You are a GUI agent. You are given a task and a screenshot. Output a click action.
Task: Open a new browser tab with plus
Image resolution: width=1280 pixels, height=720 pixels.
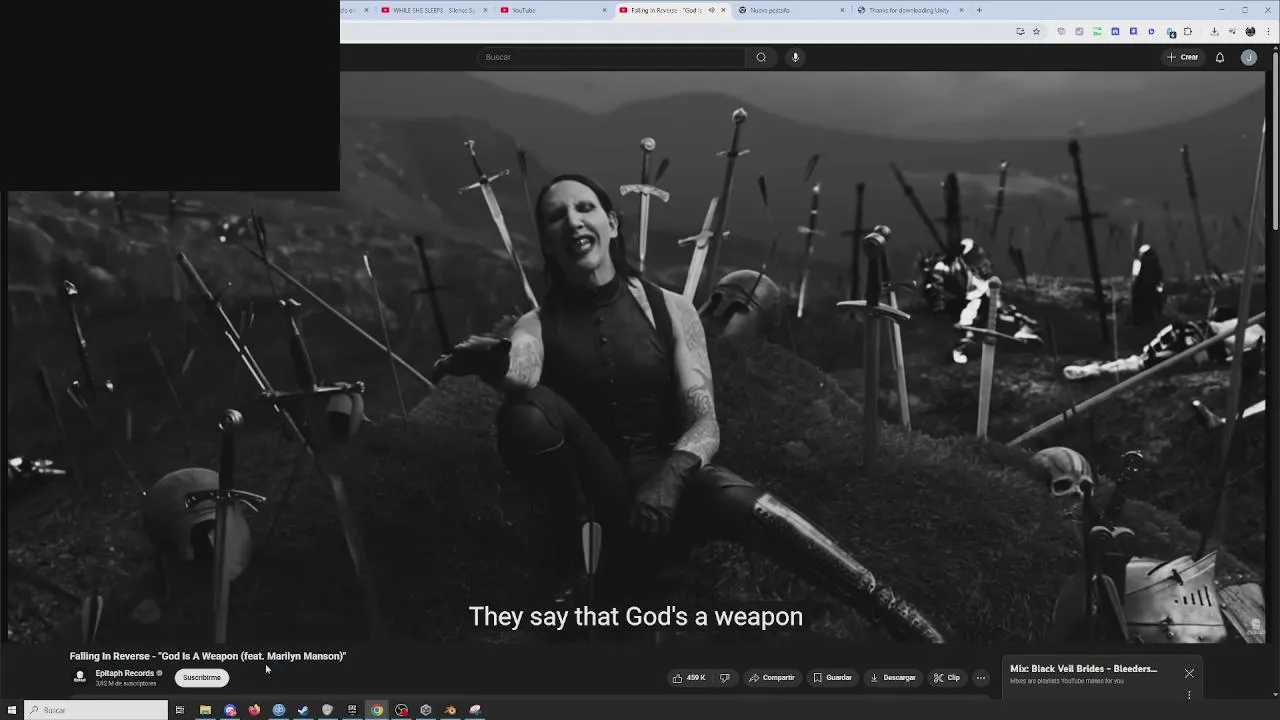coord(979,10)
